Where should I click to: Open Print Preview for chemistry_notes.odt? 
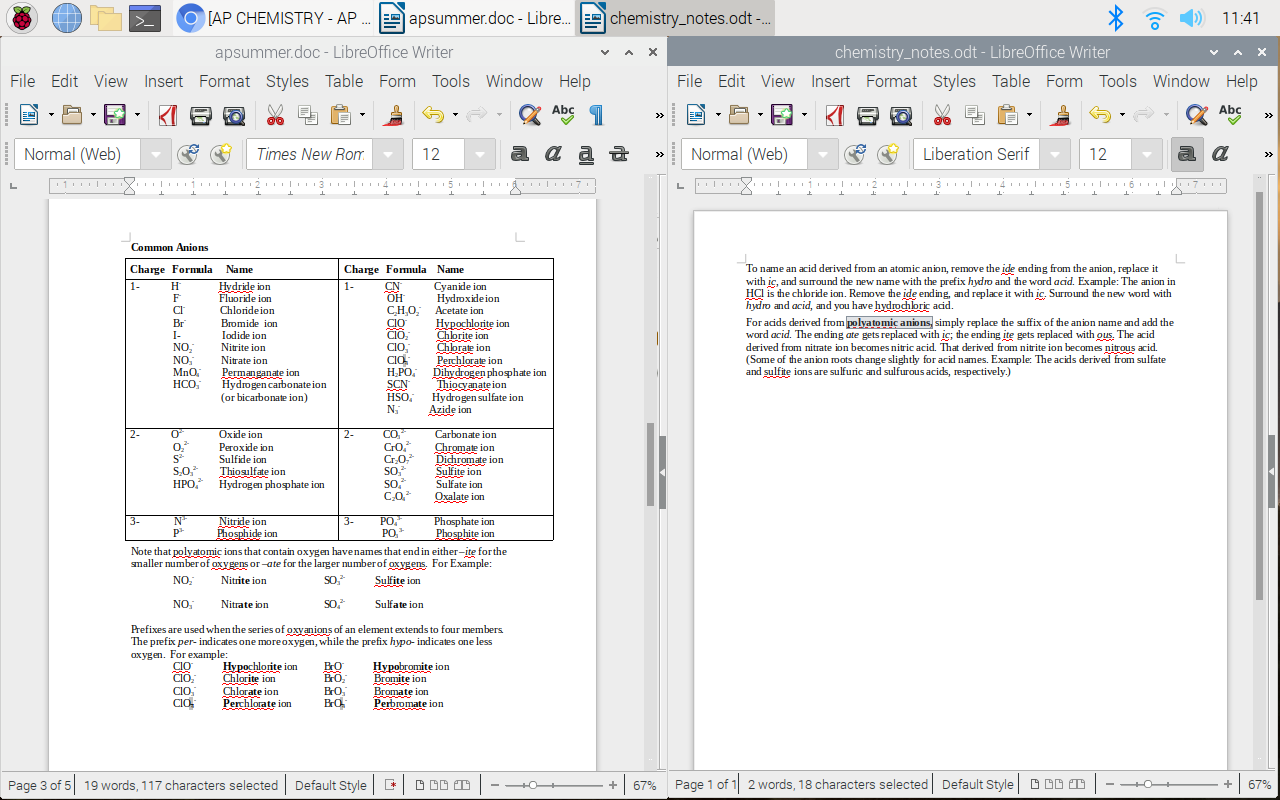[x=902, y=115]
